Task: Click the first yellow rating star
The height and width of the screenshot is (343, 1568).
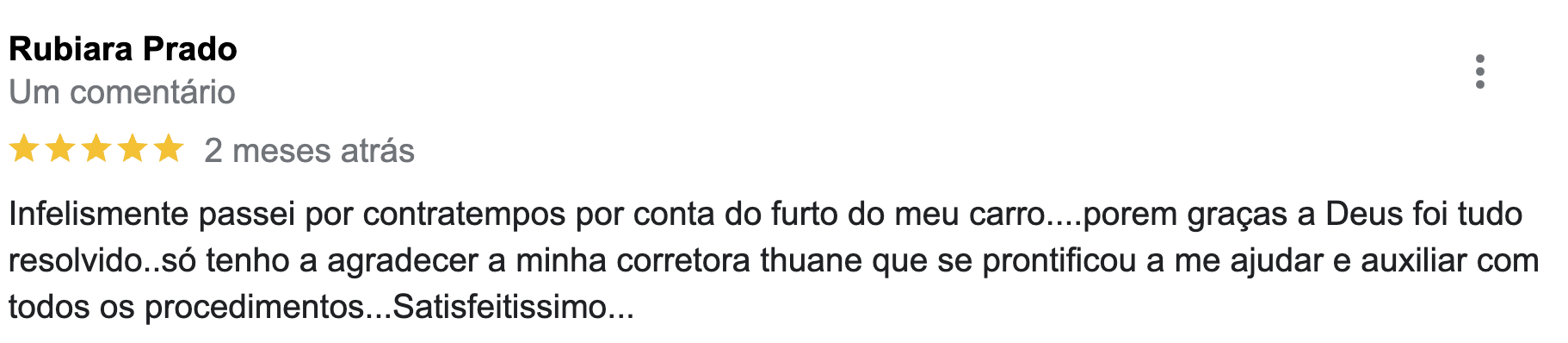Action: pyautogui.click(x=24, y=149)
